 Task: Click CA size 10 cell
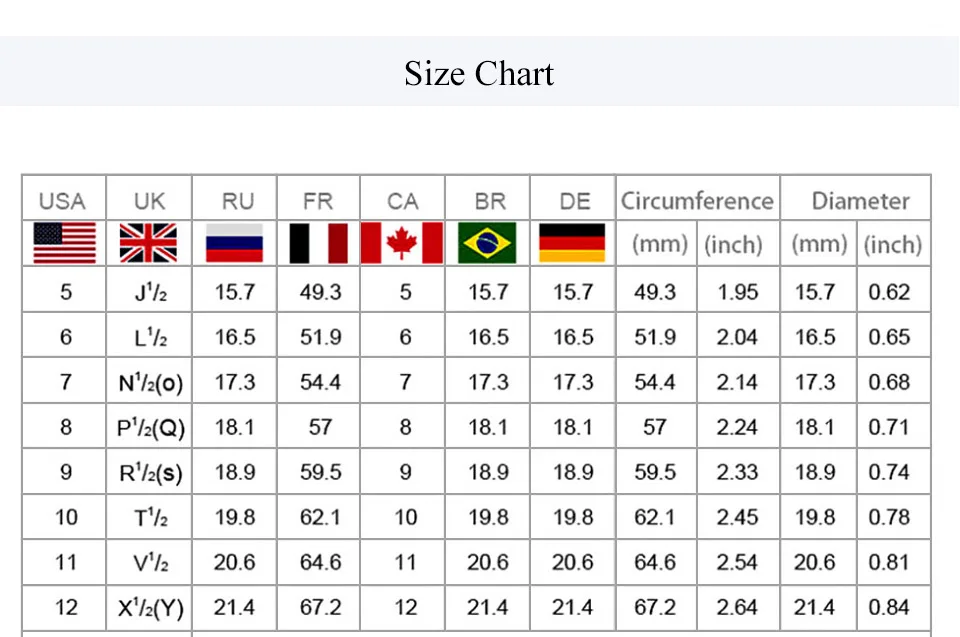[405, 517]
